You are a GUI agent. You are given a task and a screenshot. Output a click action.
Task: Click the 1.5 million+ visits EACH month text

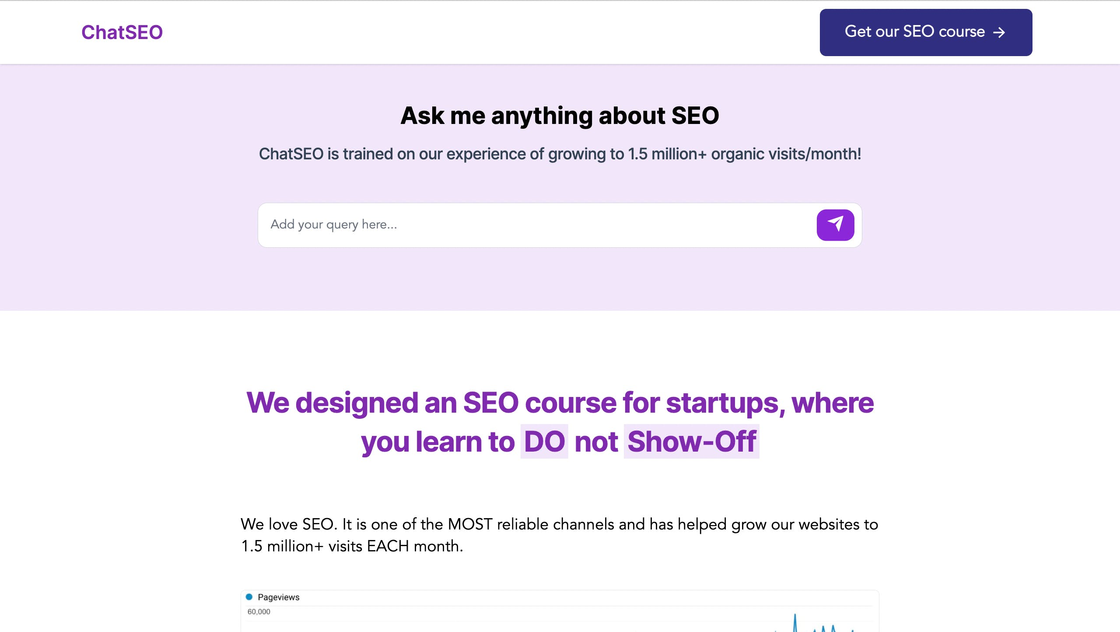pyautogui.click(x=352, y=547)
